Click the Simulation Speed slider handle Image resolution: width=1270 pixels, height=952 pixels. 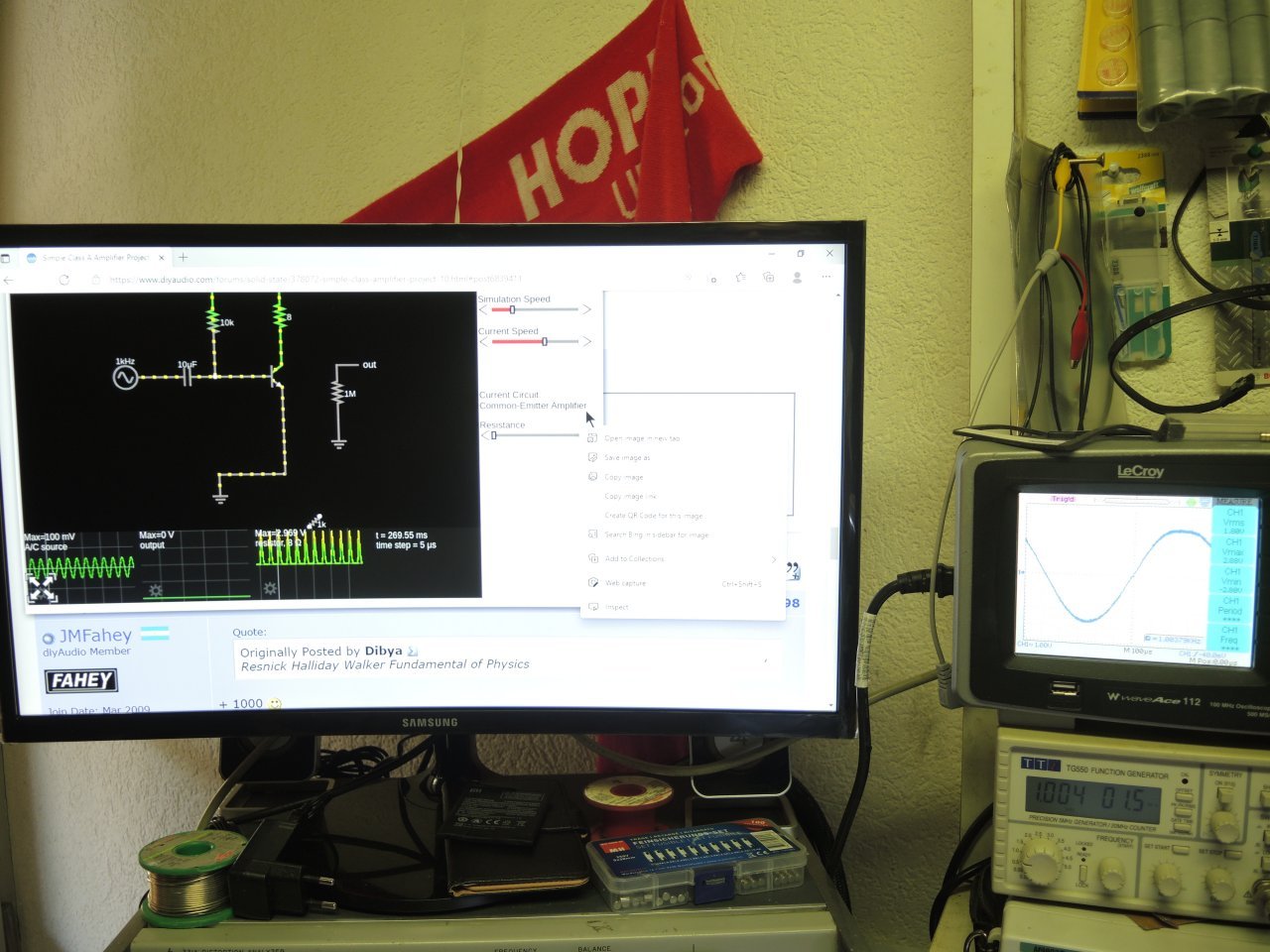pos(512,309)
